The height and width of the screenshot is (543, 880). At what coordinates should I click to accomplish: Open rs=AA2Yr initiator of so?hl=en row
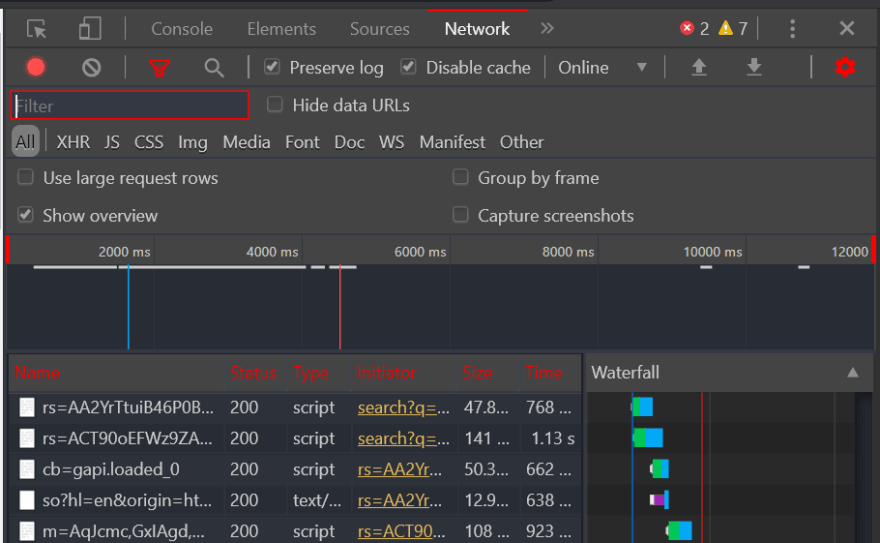400,500
